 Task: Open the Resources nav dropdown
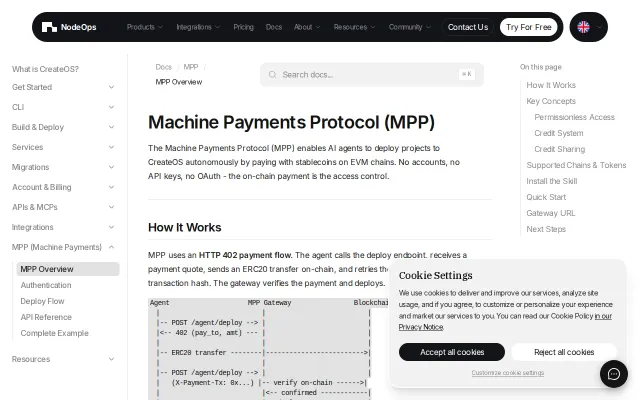click(x=354, y=27)
